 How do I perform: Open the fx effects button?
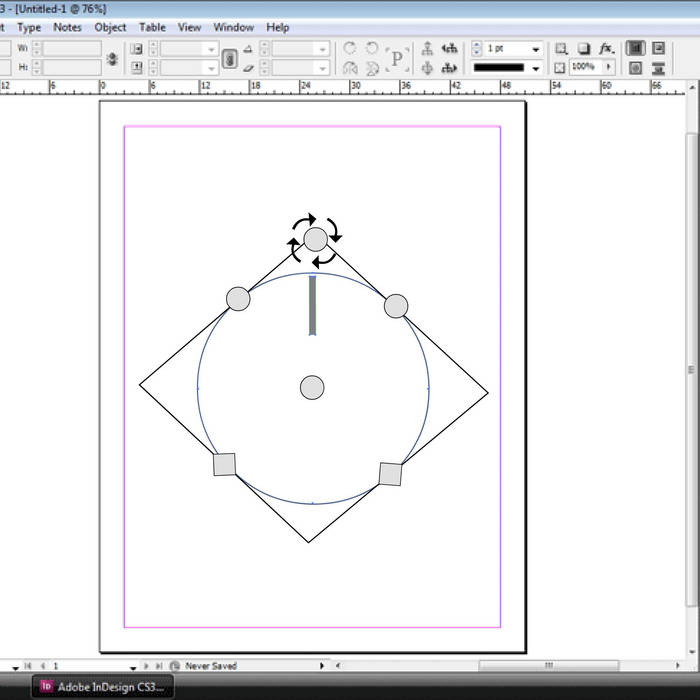(606, 48)
